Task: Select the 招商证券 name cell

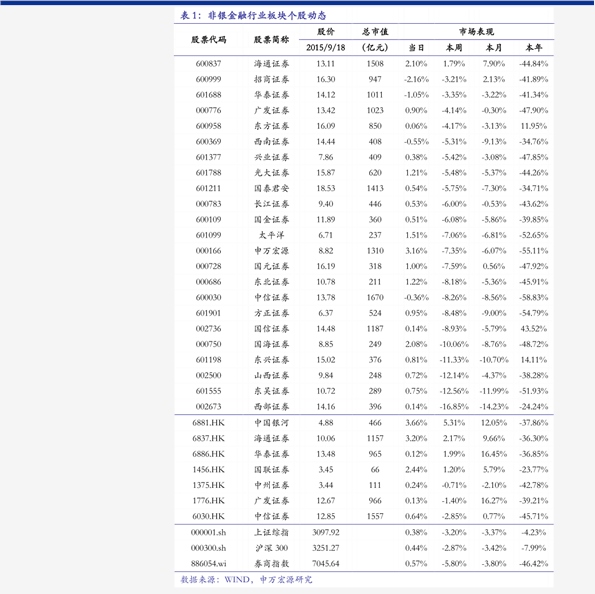Action: pyautogui.click(x=271, y=79)
